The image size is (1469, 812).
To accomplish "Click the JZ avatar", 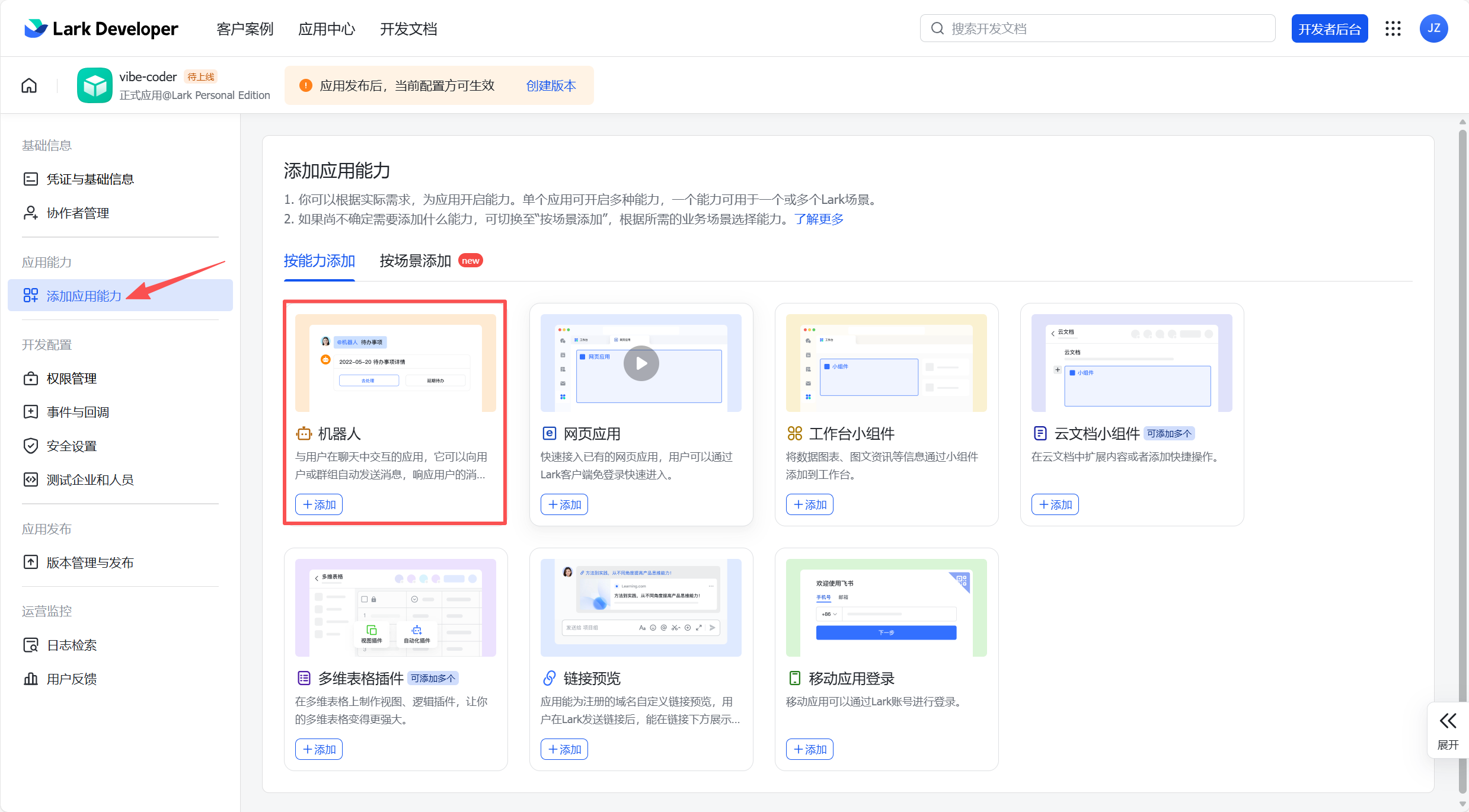I will click(1434, 28).
